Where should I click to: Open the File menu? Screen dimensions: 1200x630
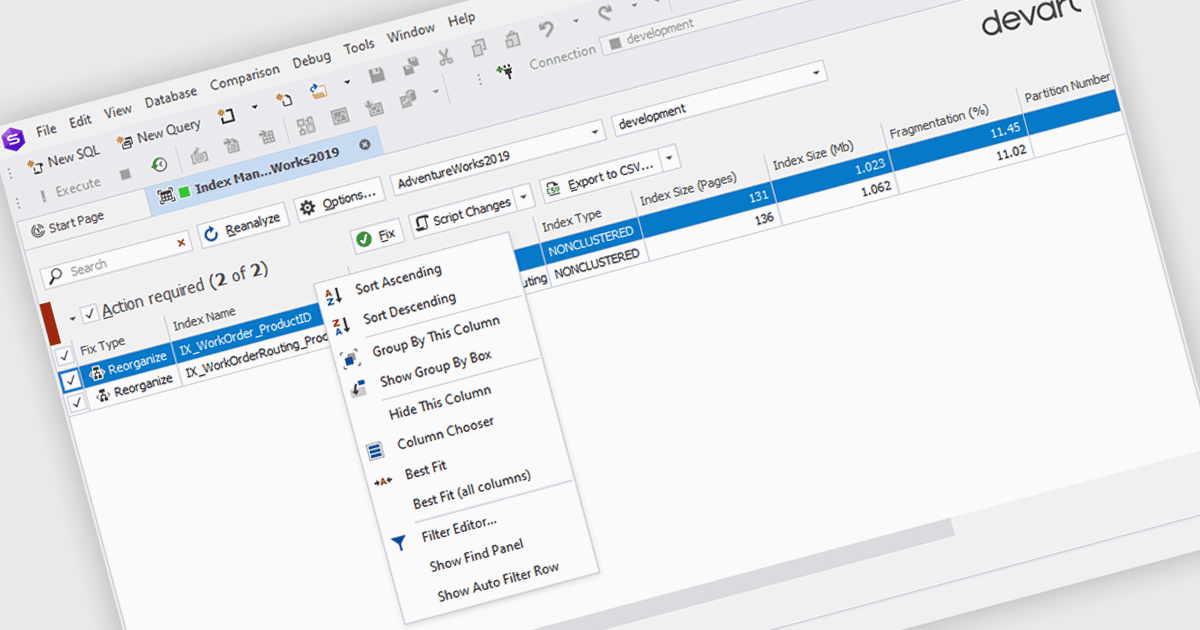[x=46, y=130]
